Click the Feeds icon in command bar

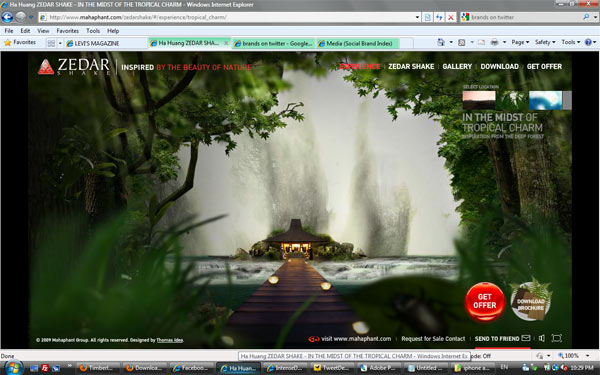[462, 42]
